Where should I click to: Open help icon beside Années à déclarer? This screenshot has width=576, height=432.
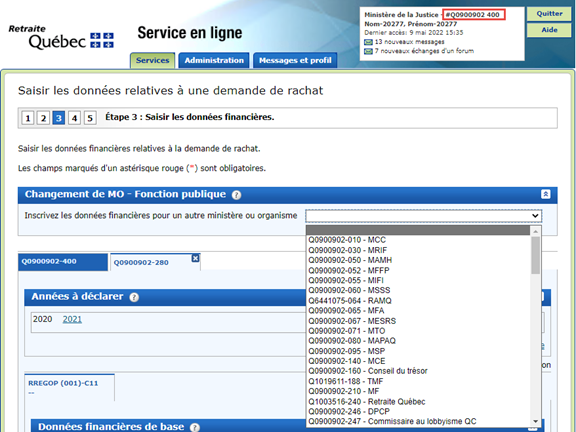point(134,297)
